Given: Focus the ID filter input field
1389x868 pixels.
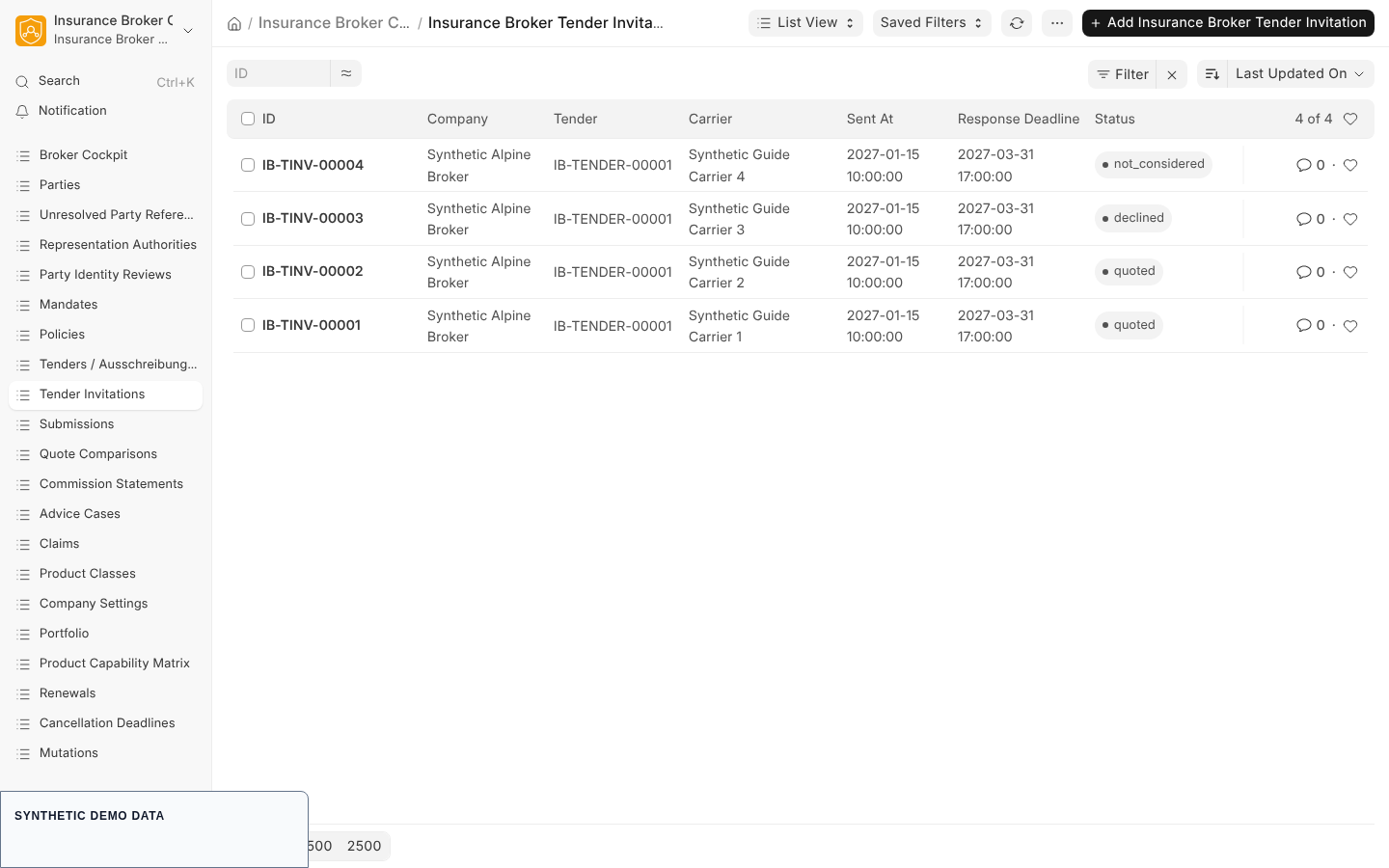Looking at the screenshot, I should coord(279,73).
